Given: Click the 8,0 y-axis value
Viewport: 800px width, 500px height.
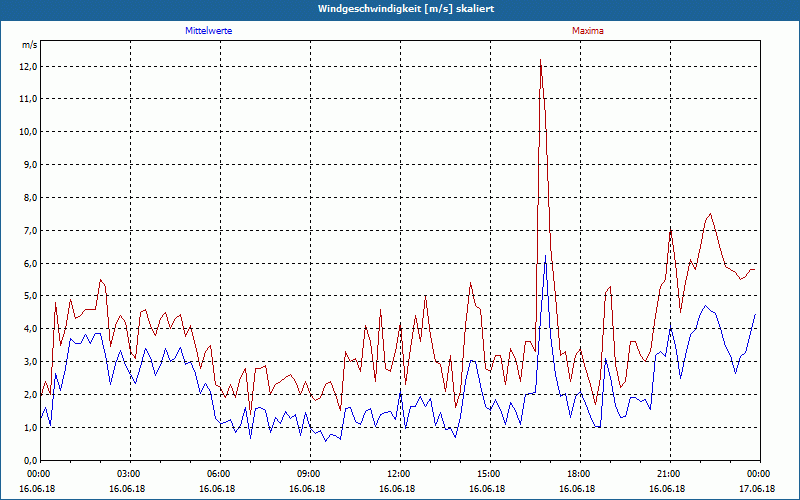Looking at the screenshot, I should [x=31, y=197].
